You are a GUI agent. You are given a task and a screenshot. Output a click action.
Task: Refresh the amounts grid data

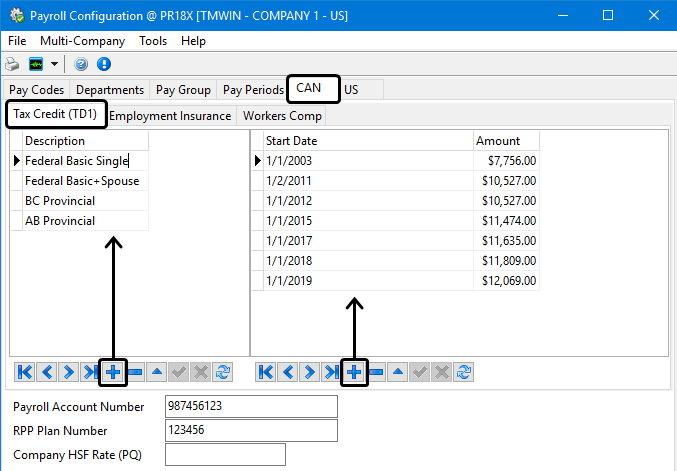pos(464,372)
